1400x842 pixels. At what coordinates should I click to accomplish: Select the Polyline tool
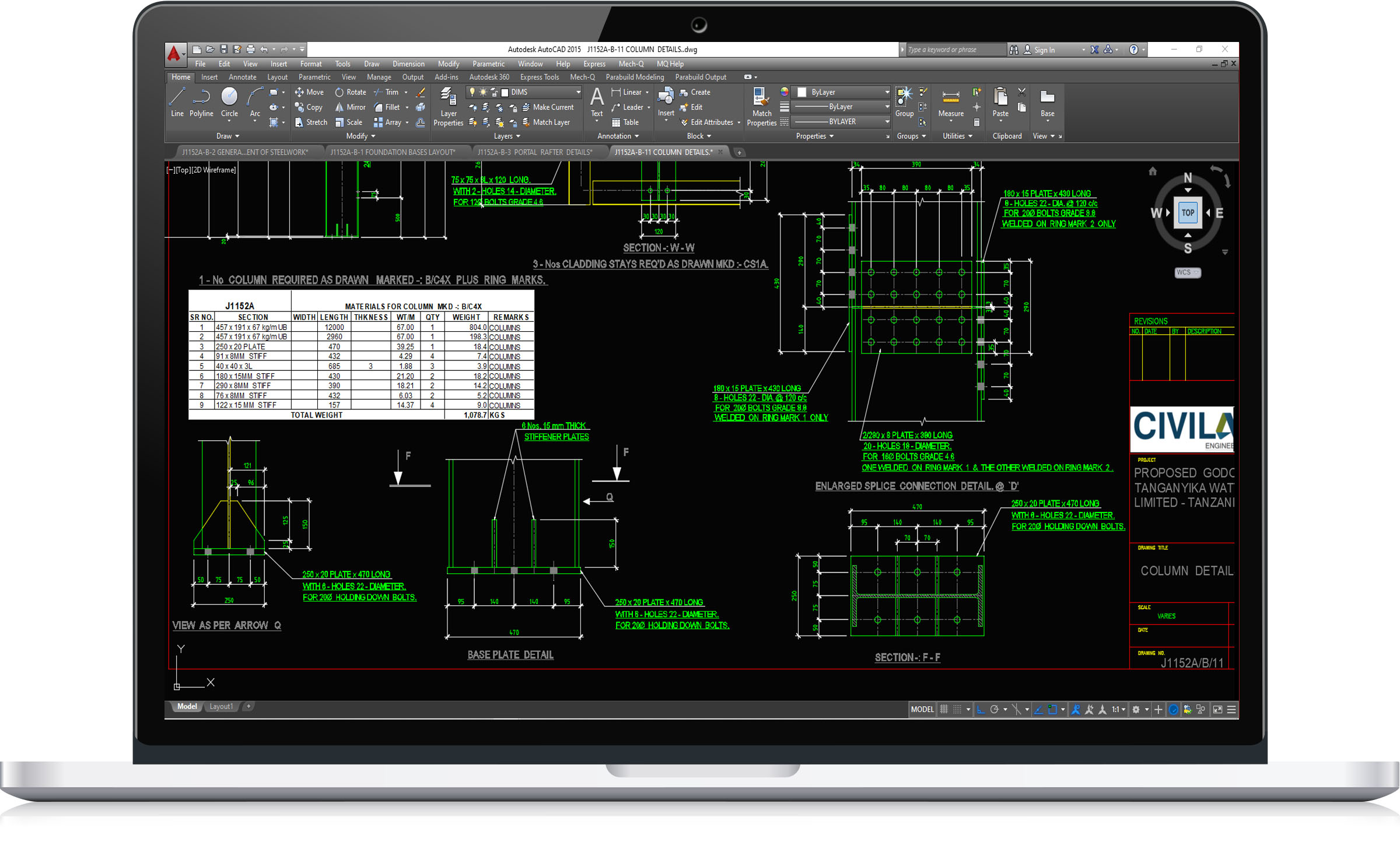click(201, 102)
